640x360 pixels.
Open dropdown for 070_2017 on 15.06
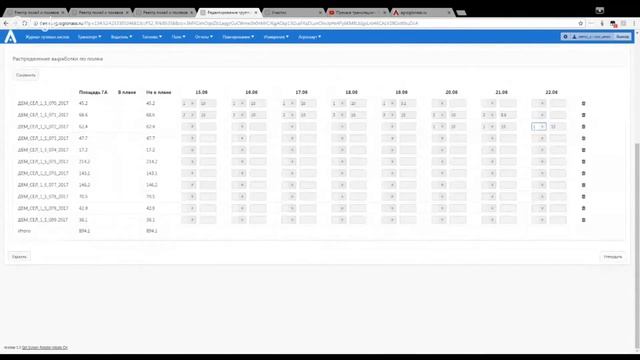tap(189, 104)
